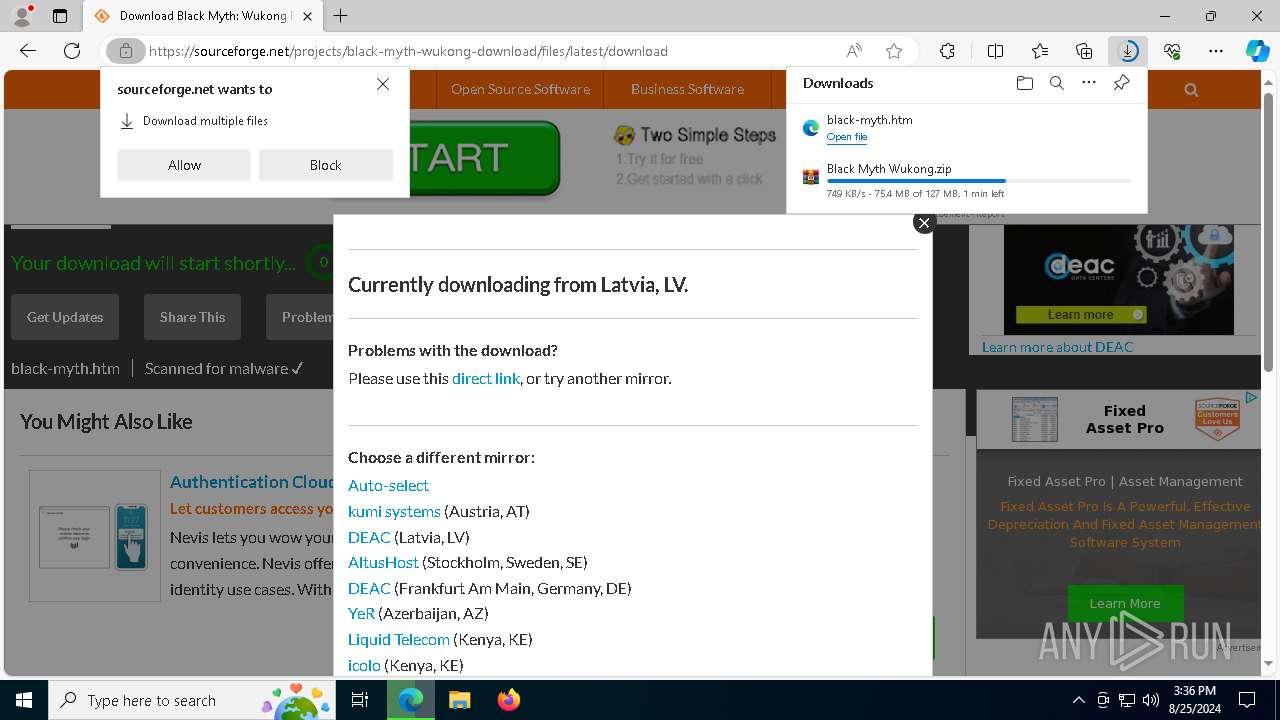Open Browser essentials heart icon
The image size is (1280, 720).
[x=1172, y=51]
